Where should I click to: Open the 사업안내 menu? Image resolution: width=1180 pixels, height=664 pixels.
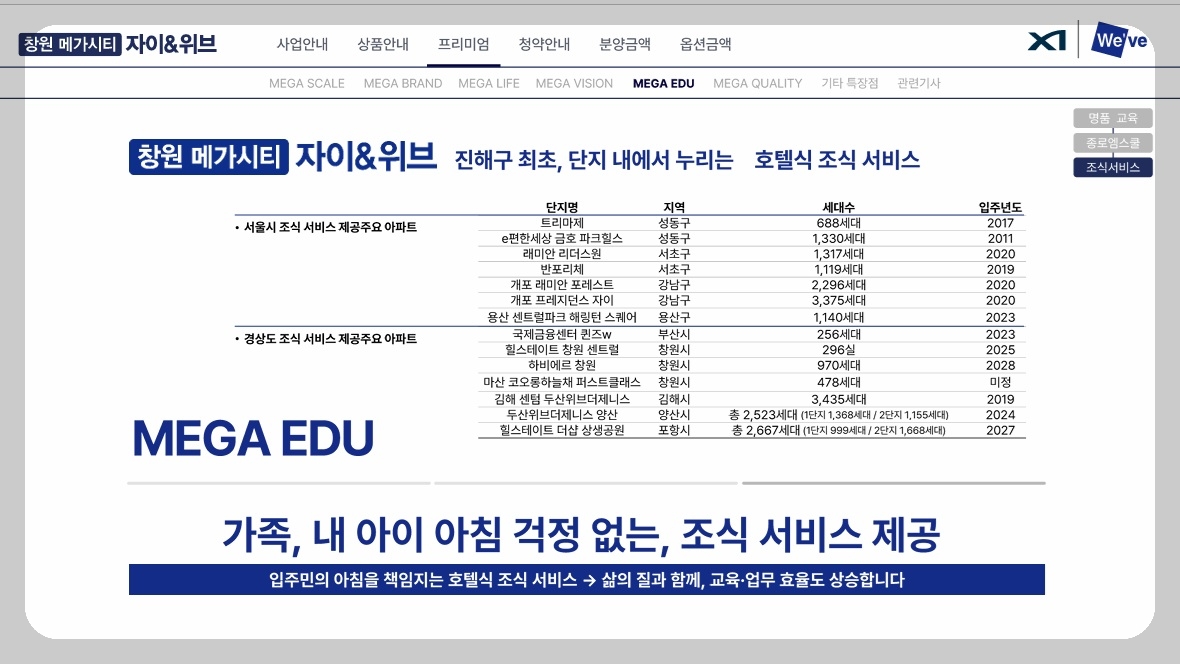pyautogui.click(x=303, y=44)
